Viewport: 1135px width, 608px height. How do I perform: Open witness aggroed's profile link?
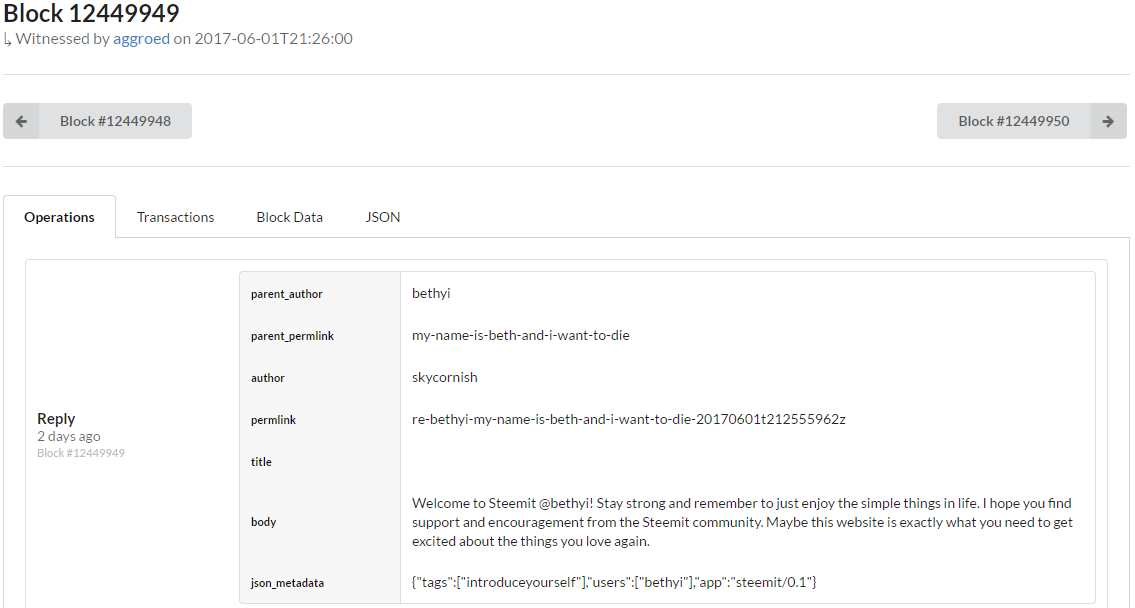coord(141,39)
